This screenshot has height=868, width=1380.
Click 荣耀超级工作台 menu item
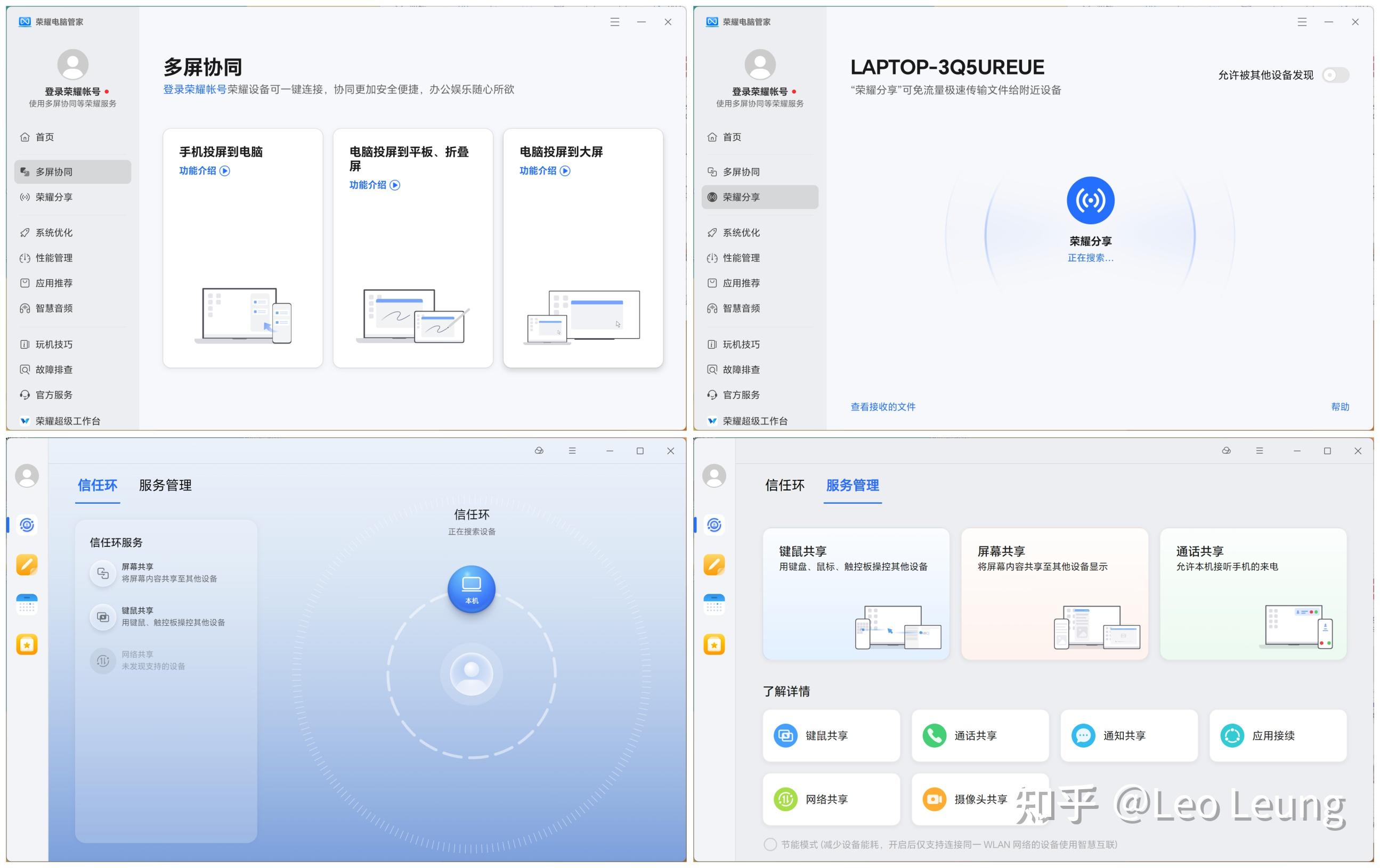[x=75, y=421]
